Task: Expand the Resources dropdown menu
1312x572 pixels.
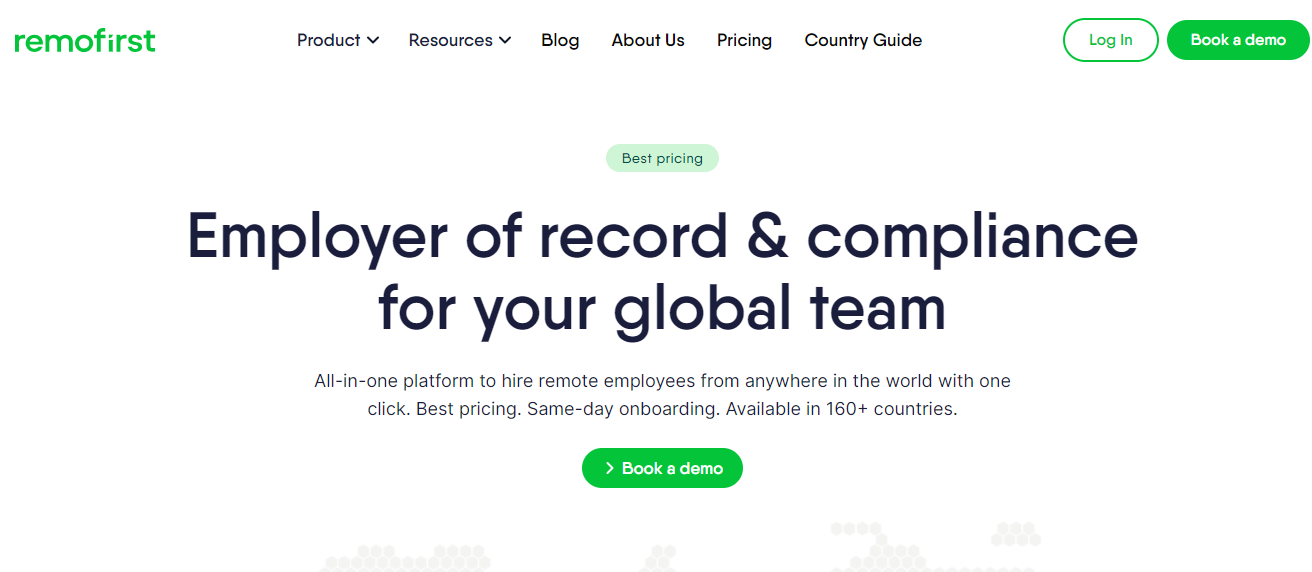Action: pos(460,40)
